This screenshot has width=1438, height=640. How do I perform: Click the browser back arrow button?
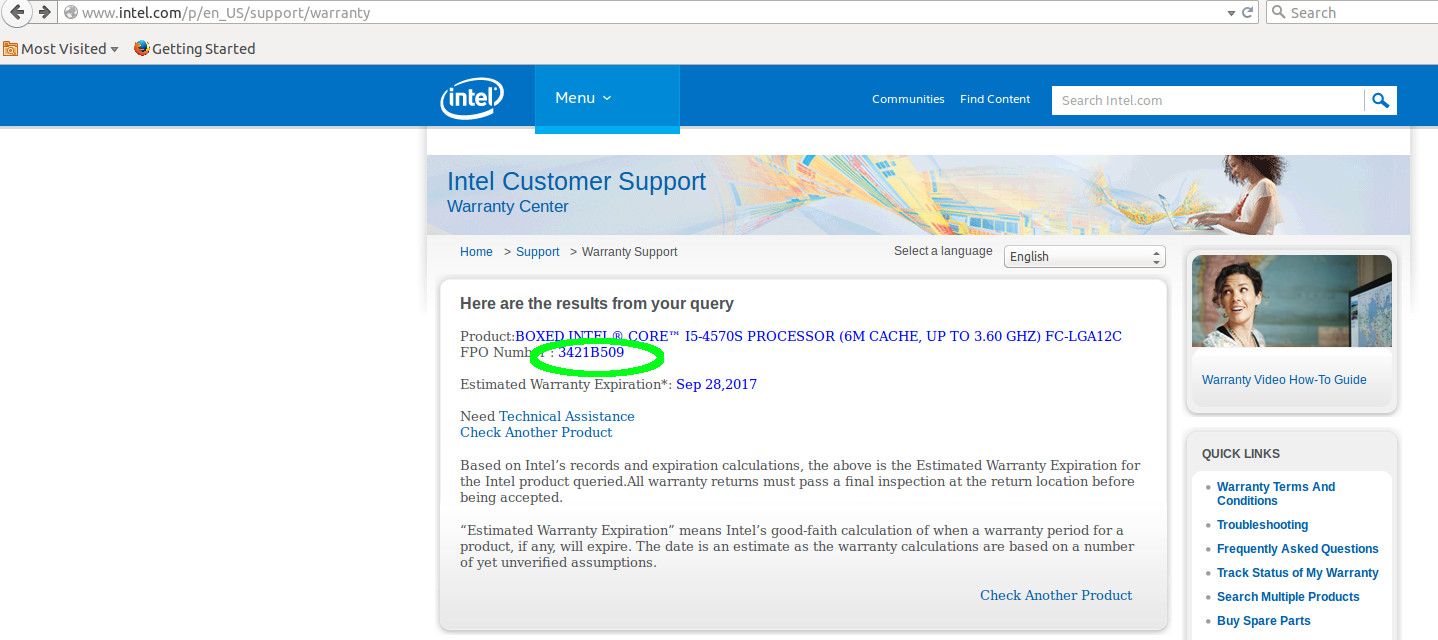(17, 12)
